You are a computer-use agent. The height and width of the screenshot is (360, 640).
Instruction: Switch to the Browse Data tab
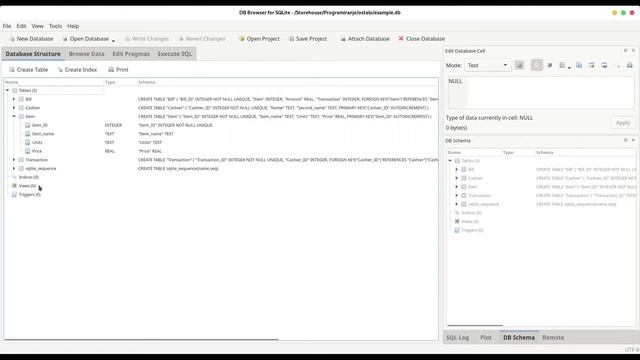(x=87, y=54)
